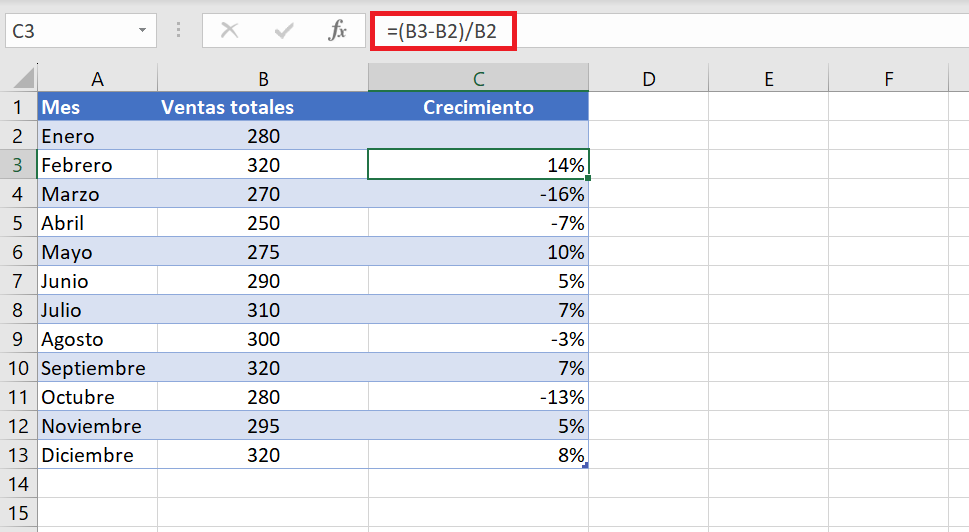Select the cell containing 'Julio'
This screenshot has height=532, width=969.
coord(97,310)
